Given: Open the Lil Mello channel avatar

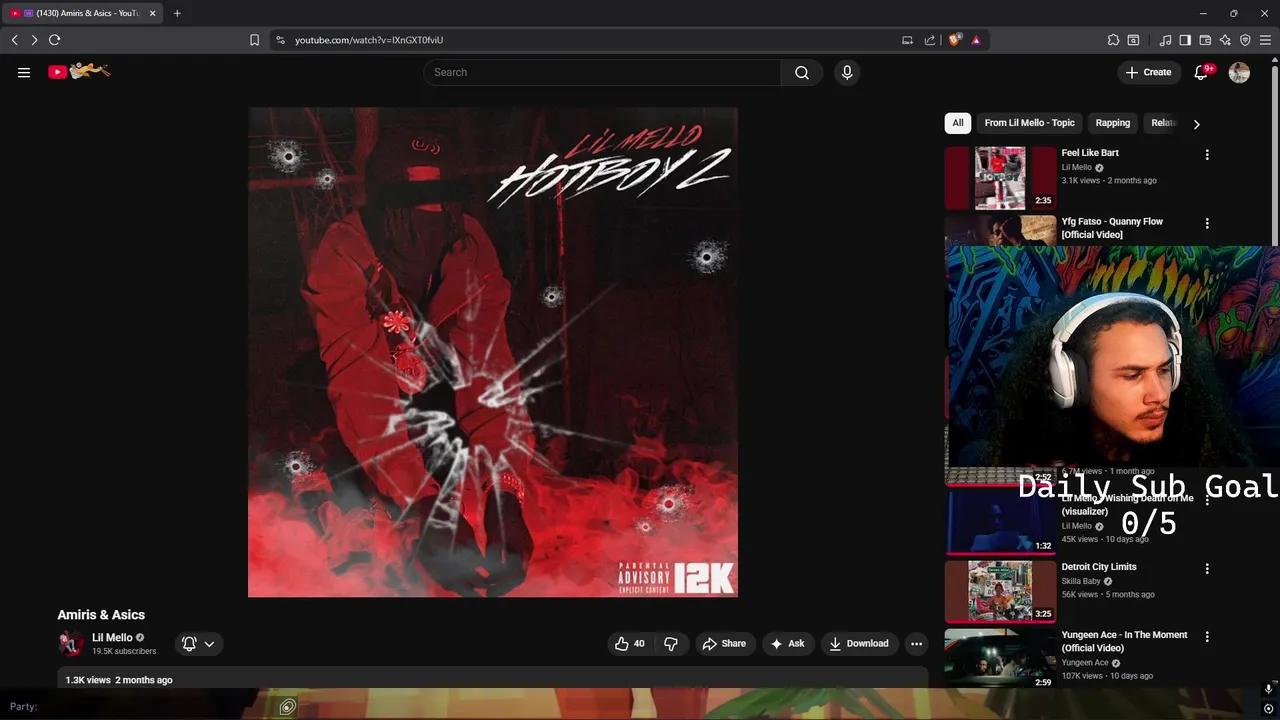Looking at the screenshot, I should tap(70, 643).
